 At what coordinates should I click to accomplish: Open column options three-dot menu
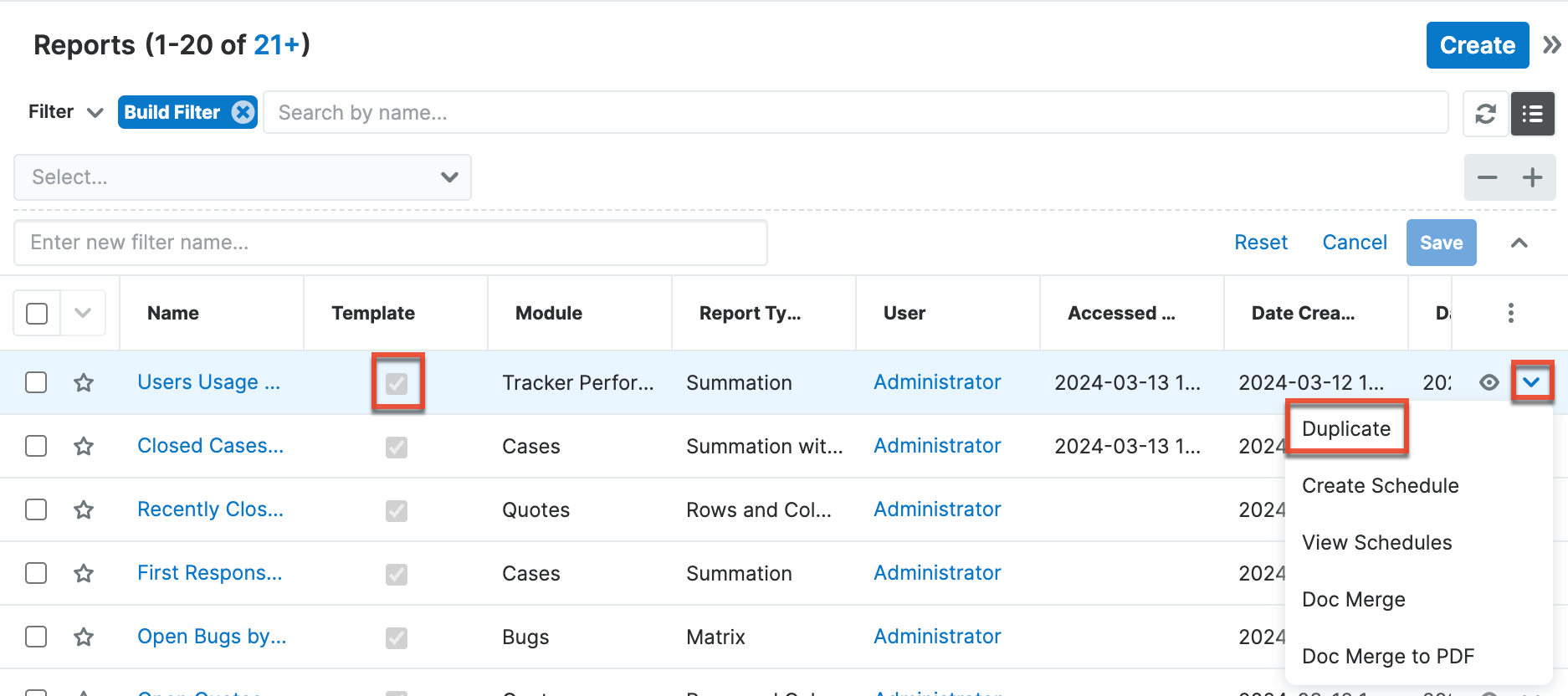coord(1510,313)
